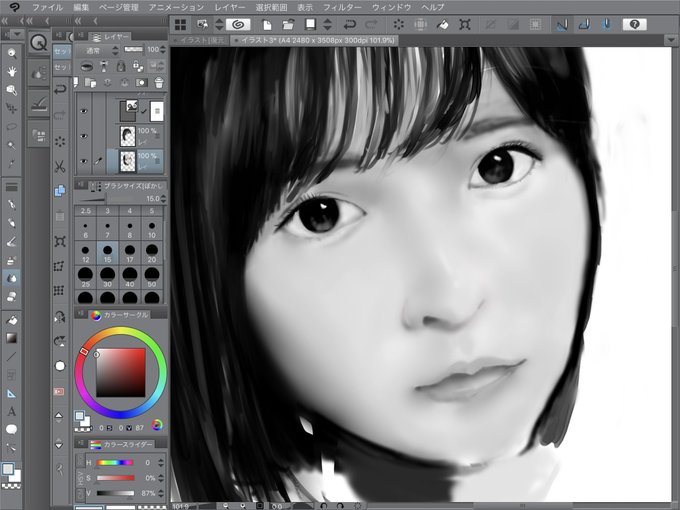Select the Eraser tool
The image size is (680, 510).
[x=12, y=297]
